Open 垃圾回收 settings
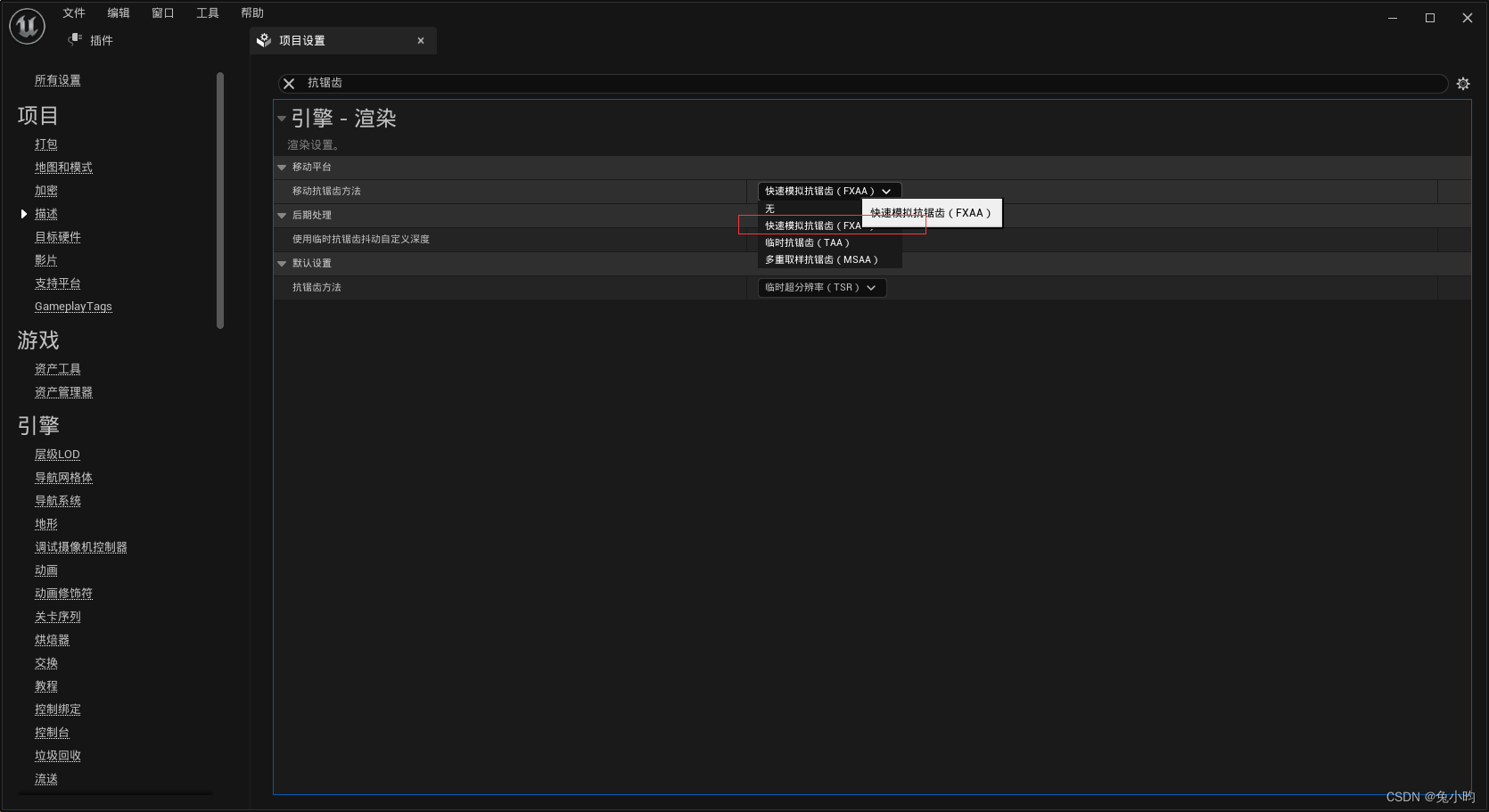 58,756
